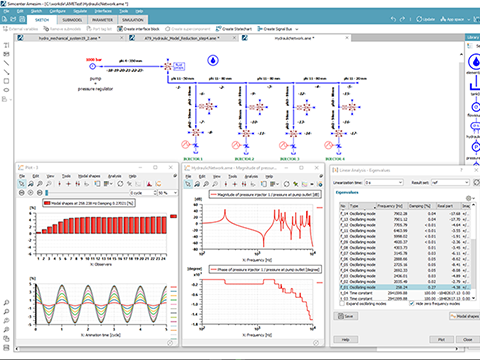Click the Phase of pressure legend label
480x360 pixels.
coord(265,269)
